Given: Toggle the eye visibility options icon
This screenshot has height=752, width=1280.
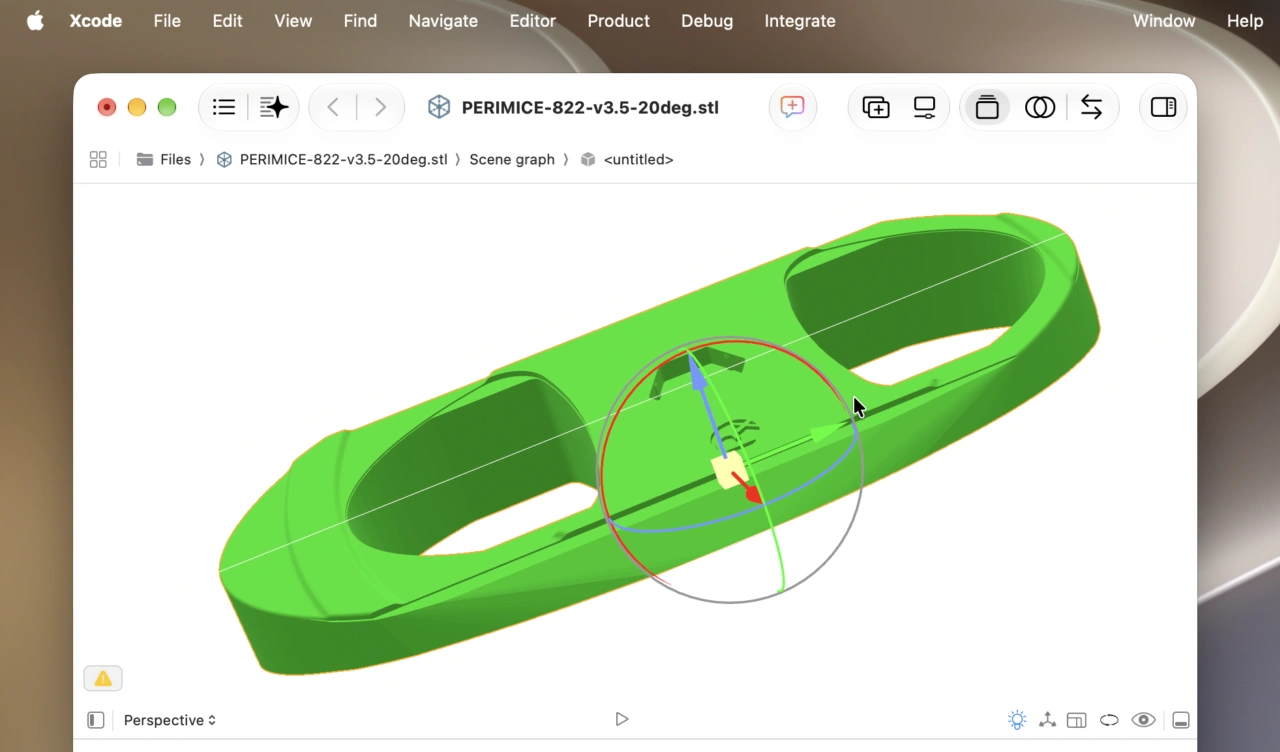Looking at the screenshot, I should coord(1143,720).
